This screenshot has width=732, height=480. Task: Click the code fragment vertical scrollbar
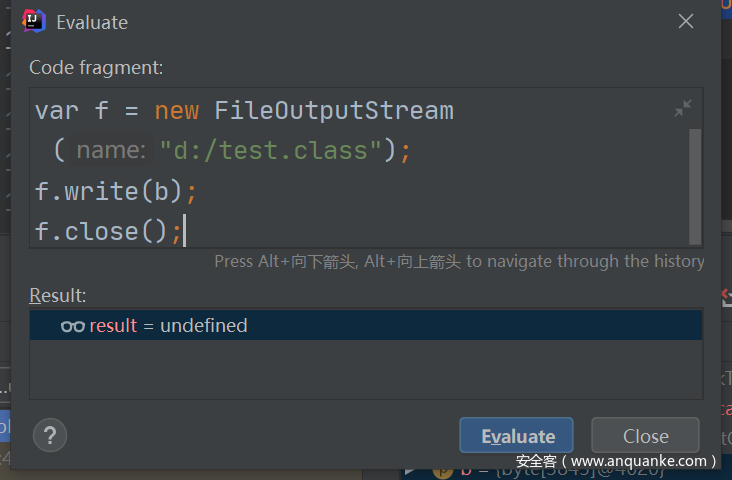pyautogui.click(x=695, y=185)
